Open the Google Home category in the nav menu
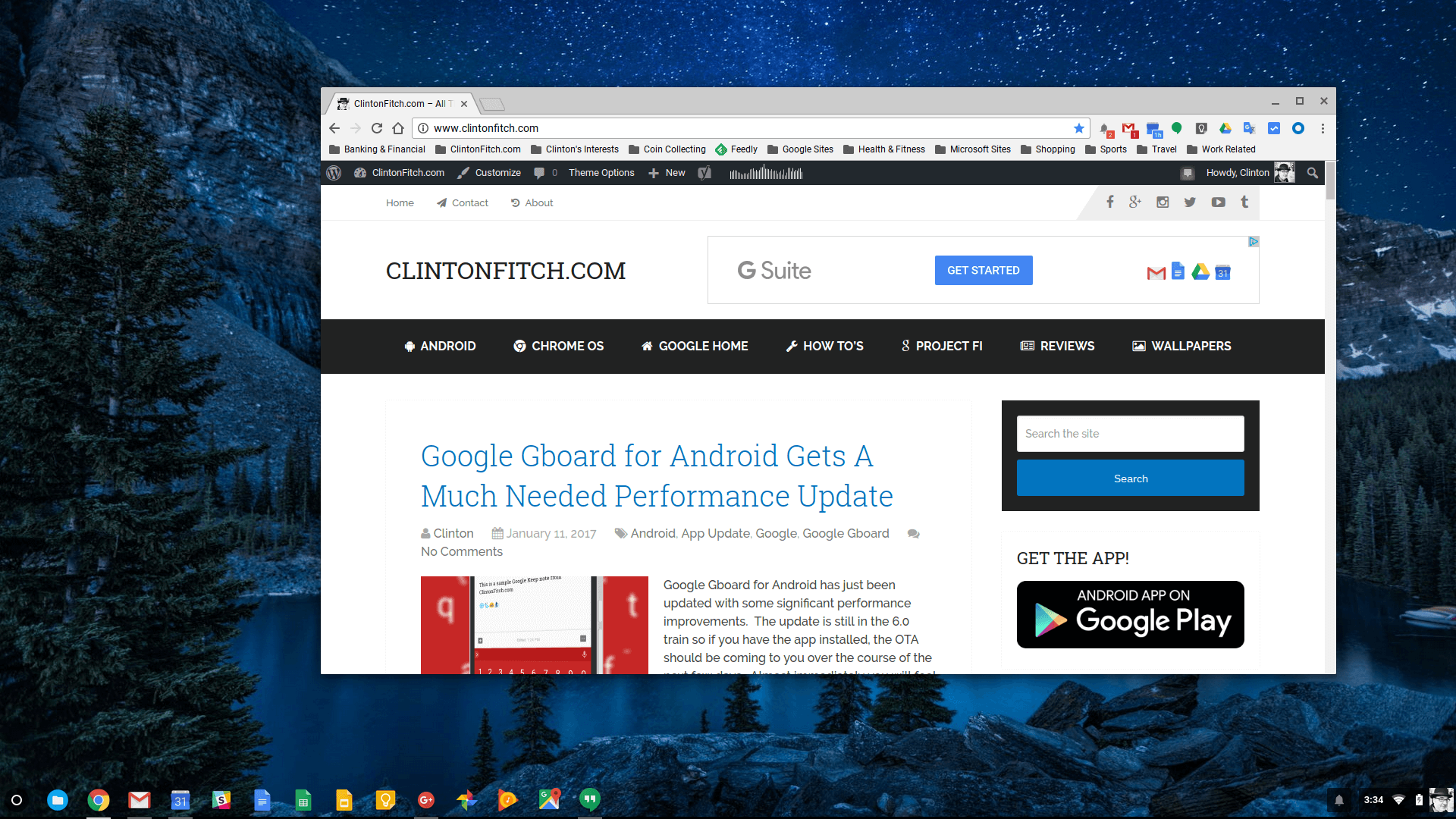This screenshot has width=1456, height=819. [695, 346]
